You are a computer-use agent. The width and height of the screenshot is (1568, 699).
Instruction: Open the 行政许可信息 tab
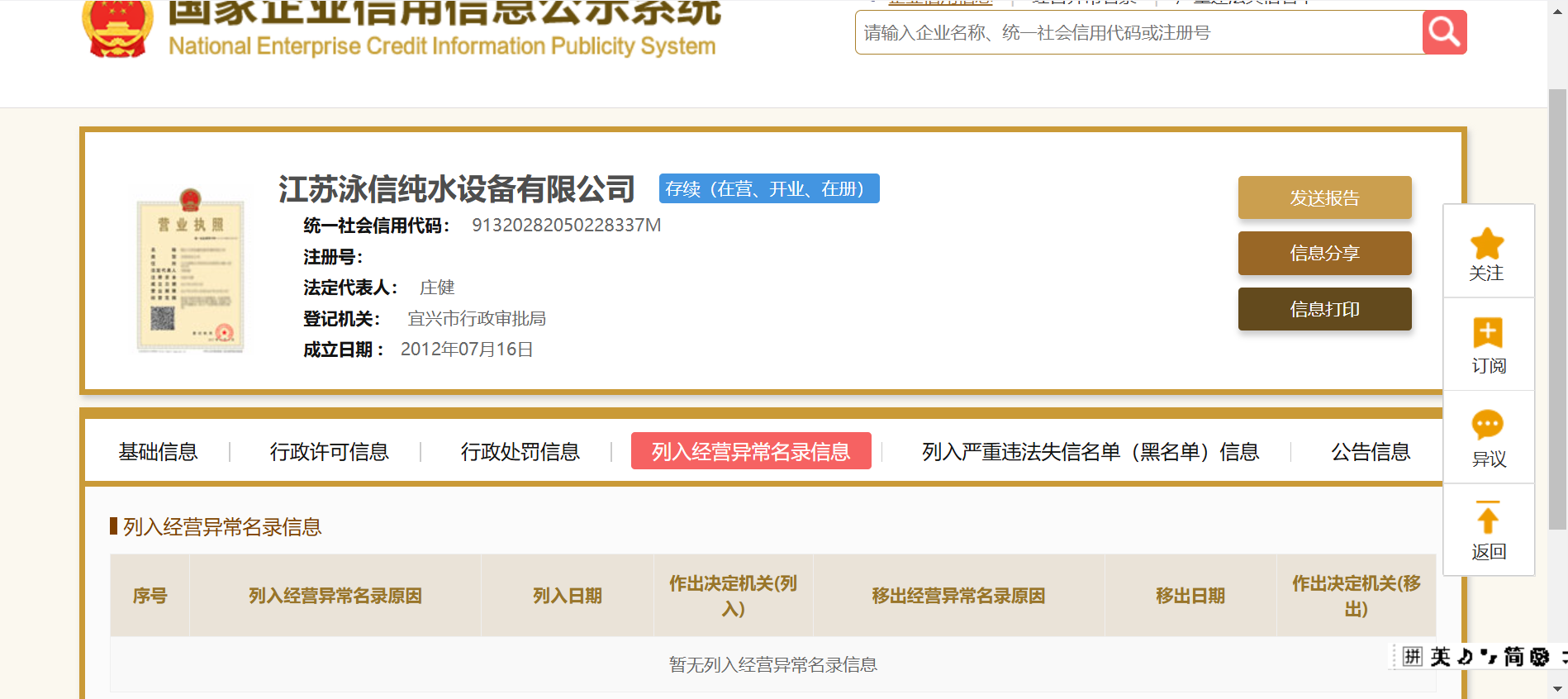click(x=329, y=451)
